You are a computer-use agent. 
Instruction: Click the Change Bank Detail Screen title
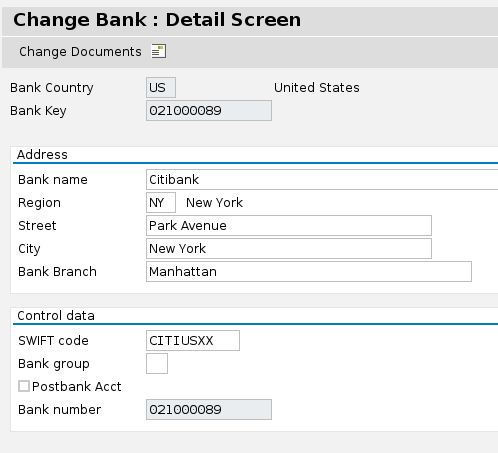(x=157, y=20)
